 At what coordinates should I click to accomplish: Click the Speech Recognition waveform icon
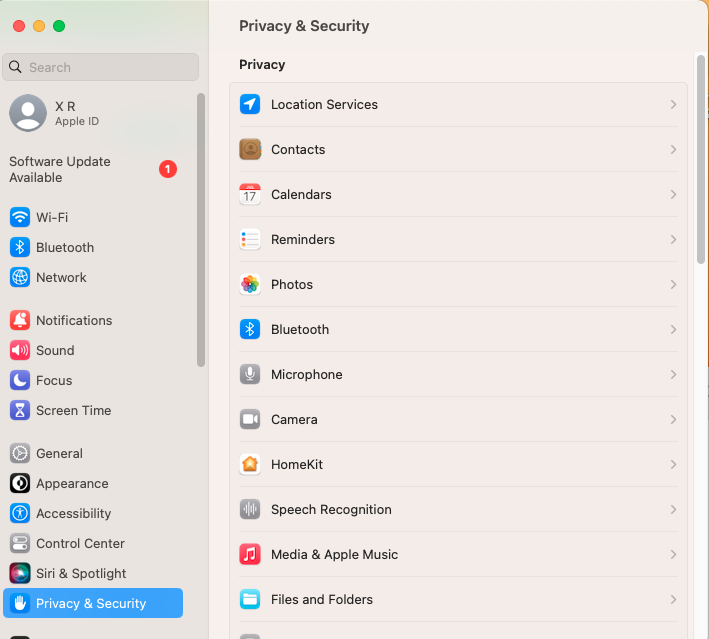[x=250, y=509]
